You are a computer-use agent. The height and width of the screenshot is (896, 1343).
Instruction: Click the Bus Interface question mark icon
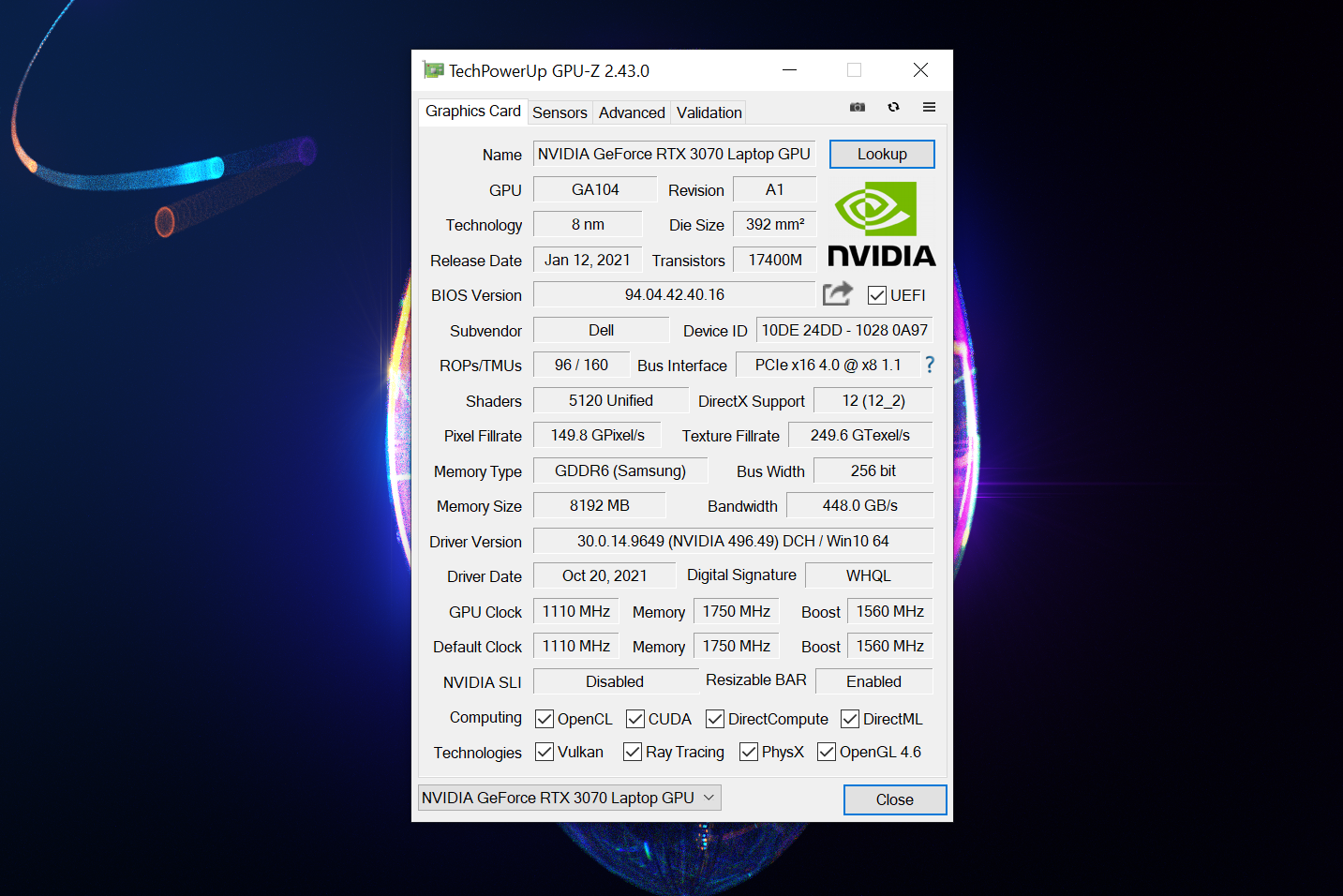929,365
